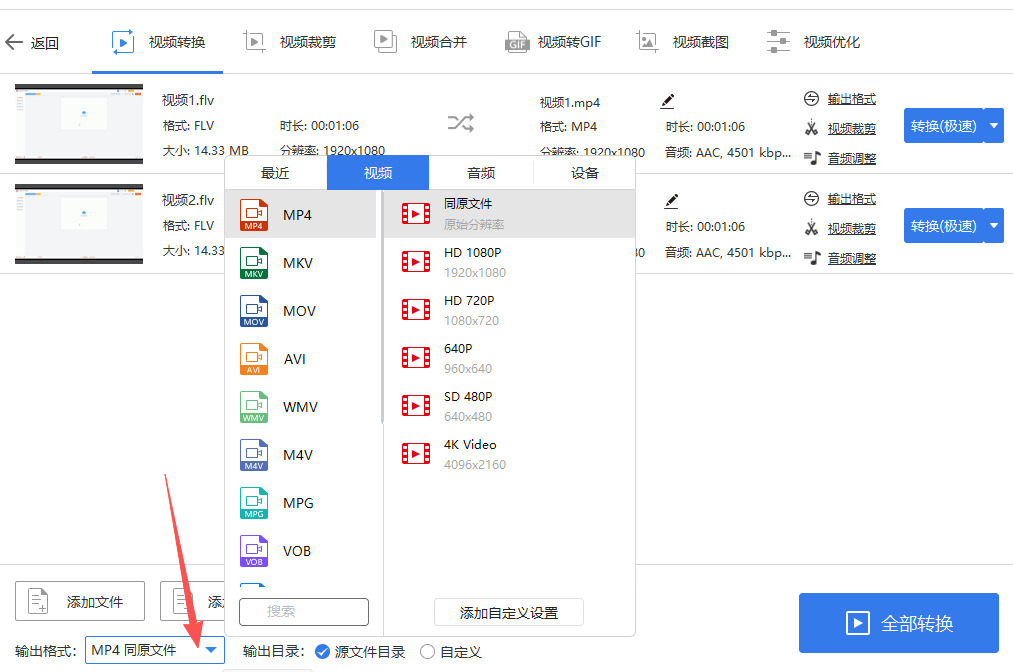Open 输出格式 link for 视频2

click(851, 199)
